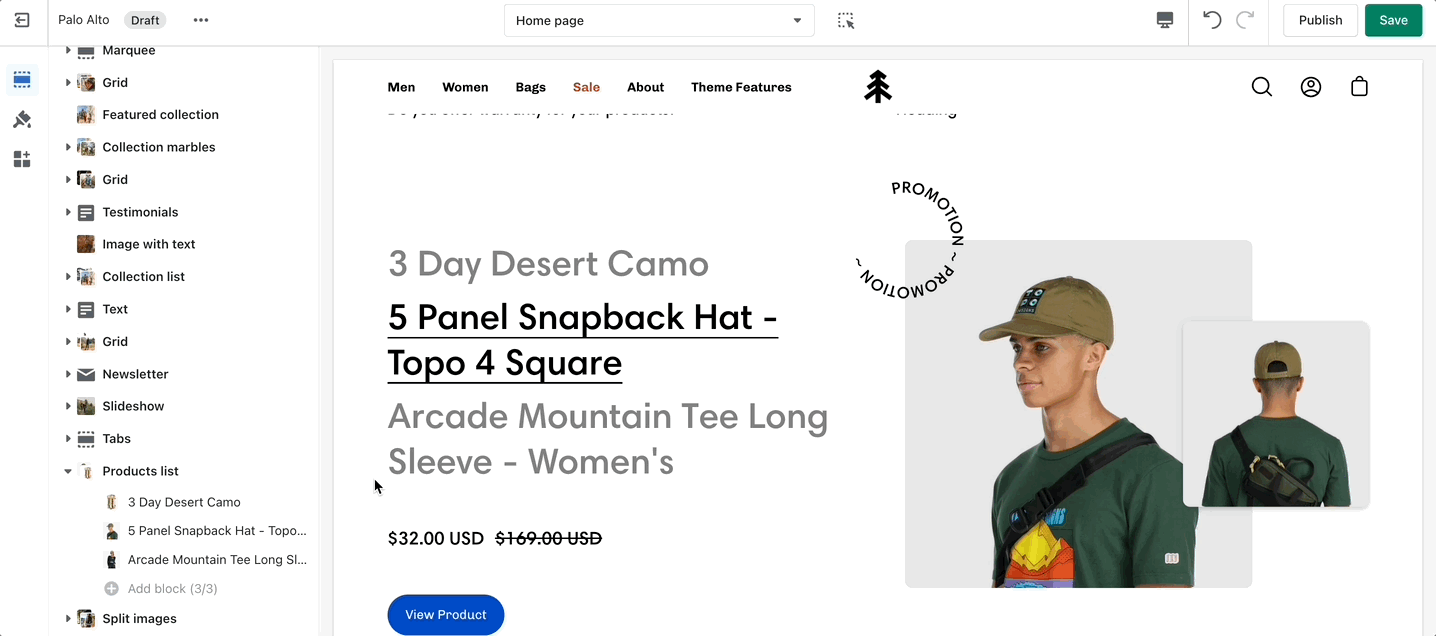
Task: Open the shopping bag cart icon
Action: [x=1359, y=87]
